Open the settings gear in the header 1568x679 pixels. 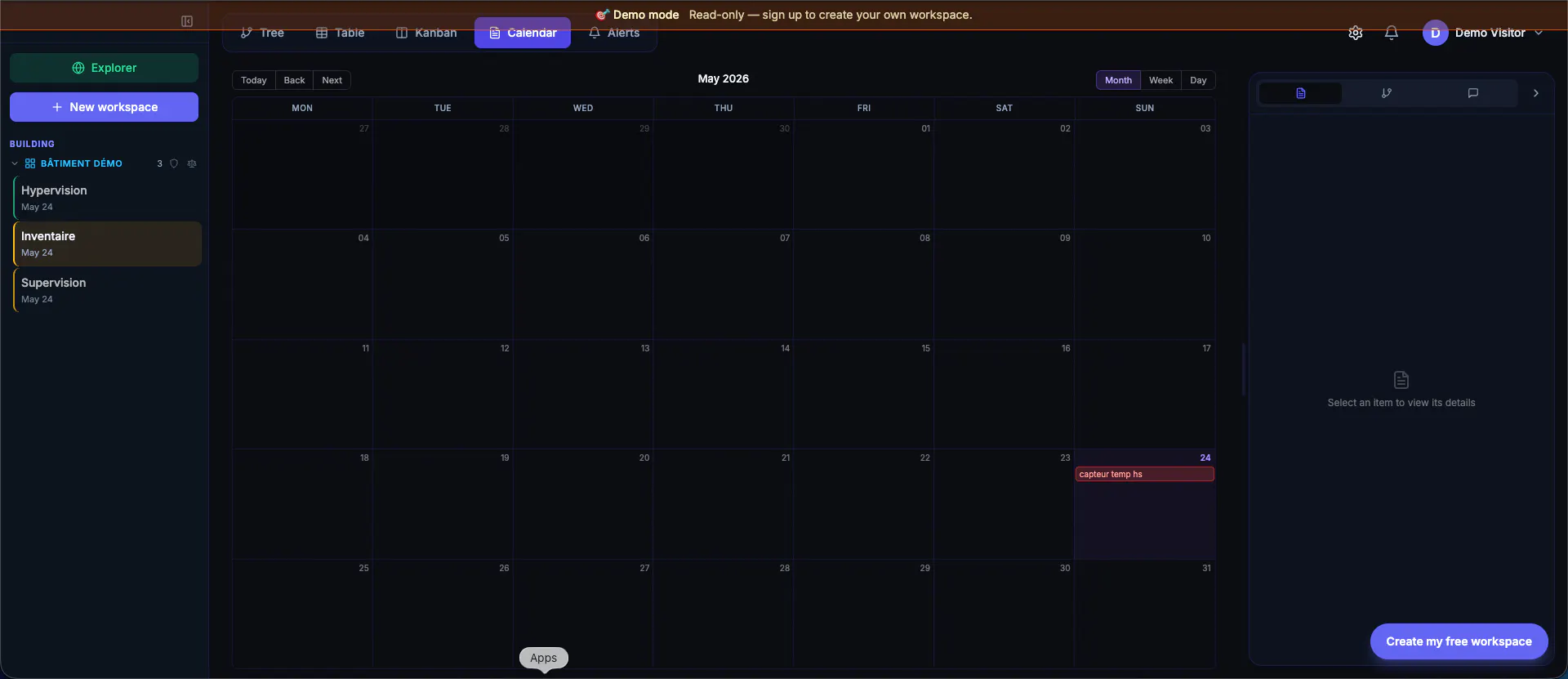(x=1356, y=33)
